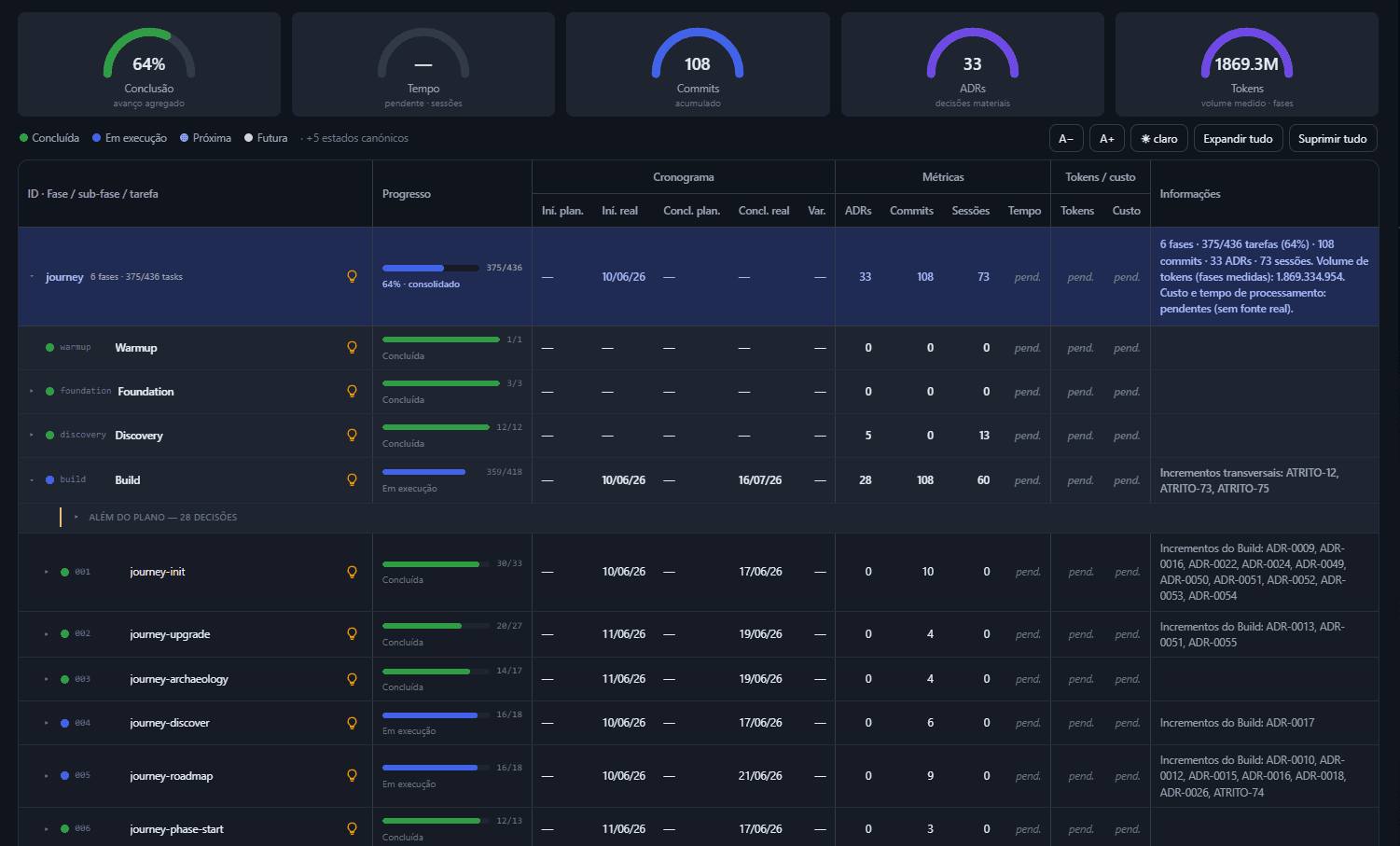Click the Suprimir tudo button
Screen dimensions: 1400x846
pyautogui.click(x=1332, y=138)
